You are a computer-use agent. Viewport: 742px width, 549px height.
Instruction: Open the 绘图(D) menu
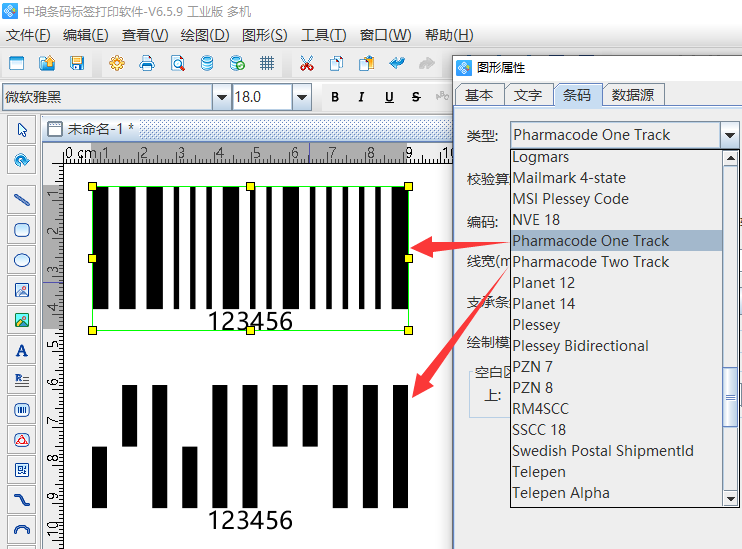pyautogui.click(x=205, y=35)
